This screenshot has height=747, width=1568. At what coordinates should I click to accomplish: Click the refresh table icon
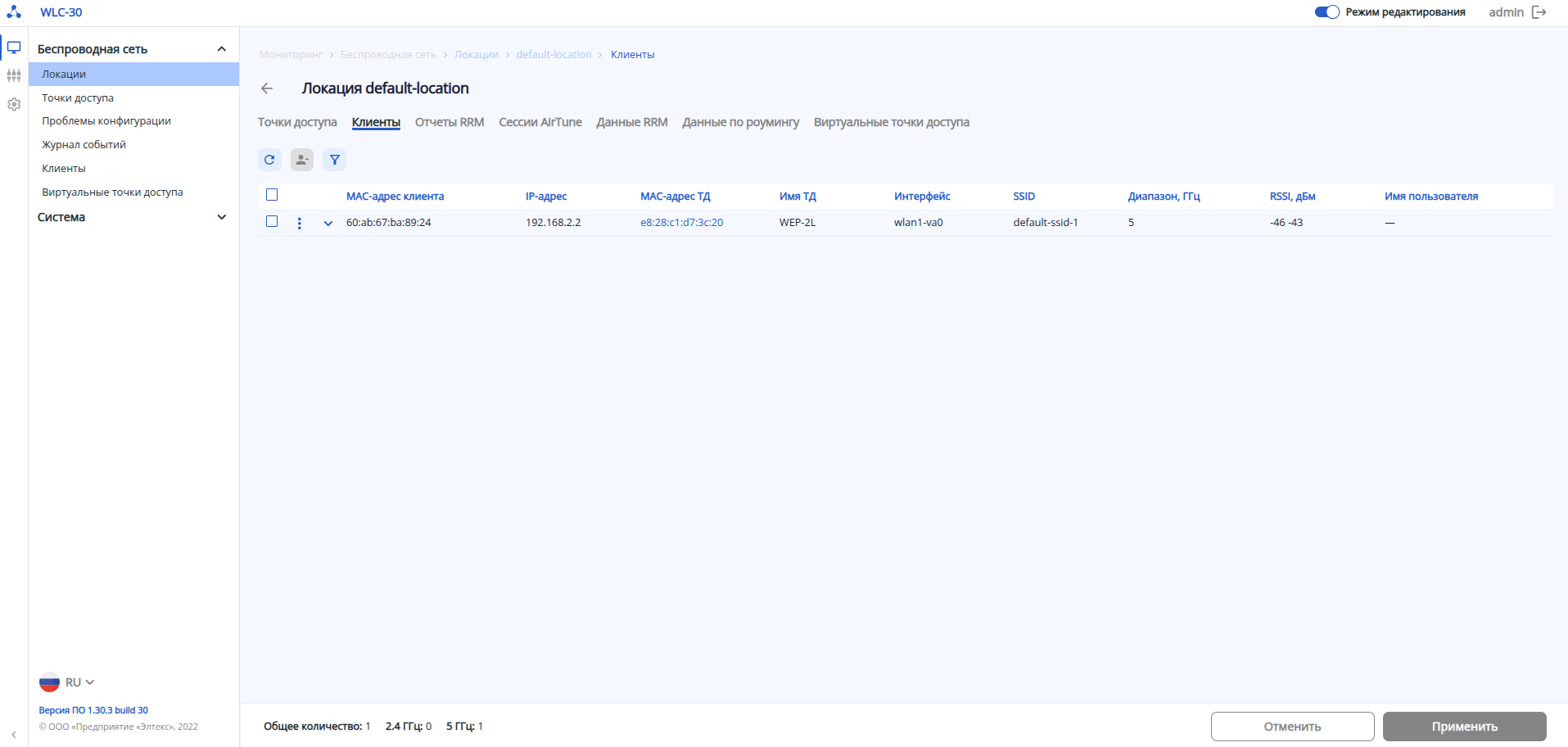coord(269,160)
